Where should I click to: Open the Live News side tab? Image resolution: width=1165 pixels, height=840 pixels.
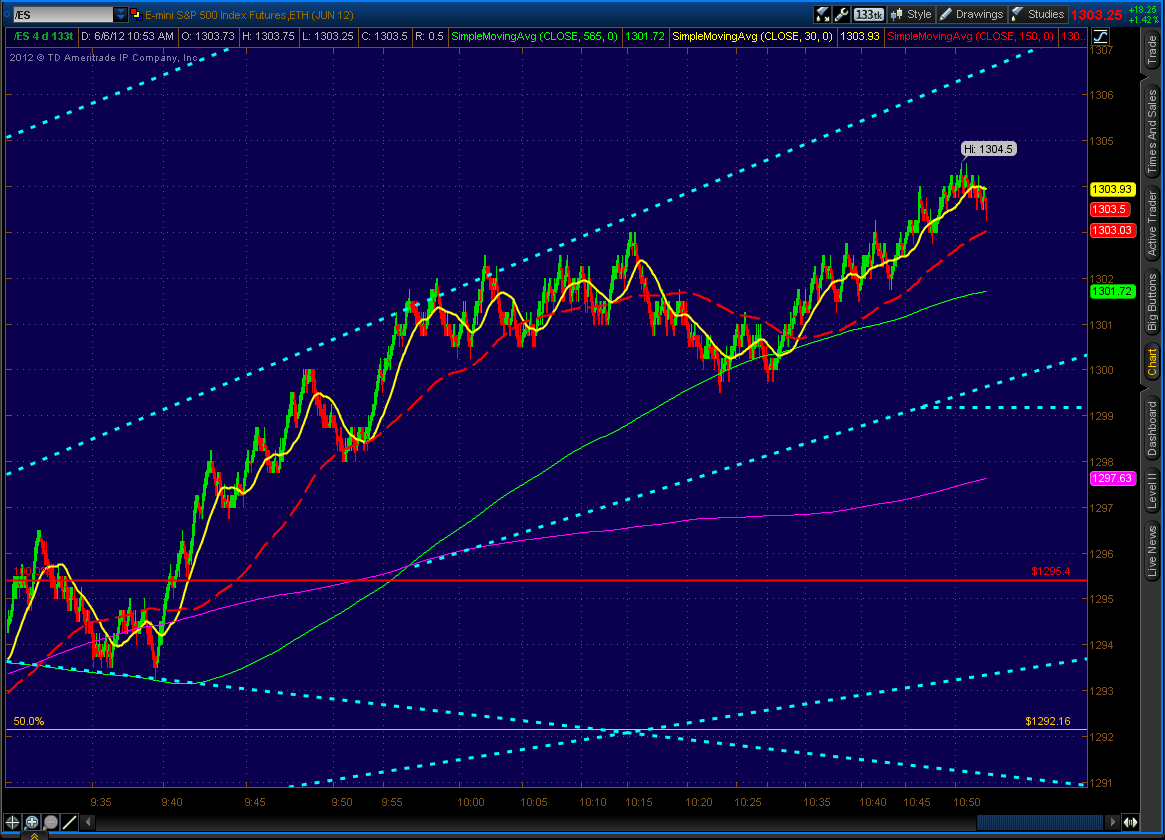[1152, 552]
